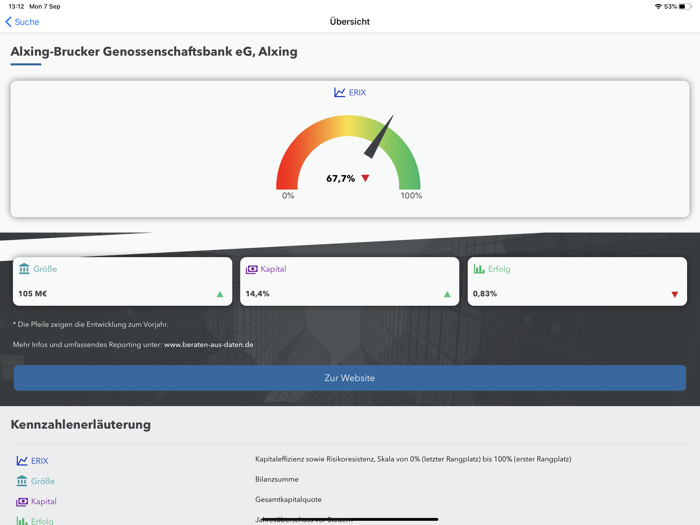
Task: Click the Pfeile zeigen die Entwicklung note
Action: pyautogui.click(x=91, y=325)
